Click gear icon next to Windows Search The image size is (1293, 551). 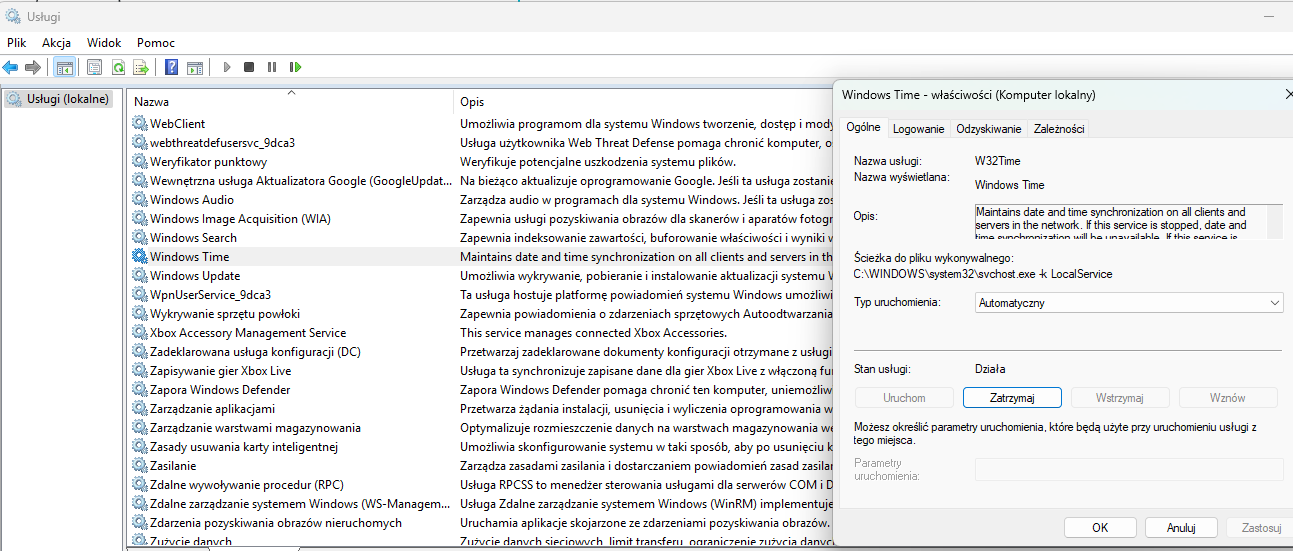[139, 238]
